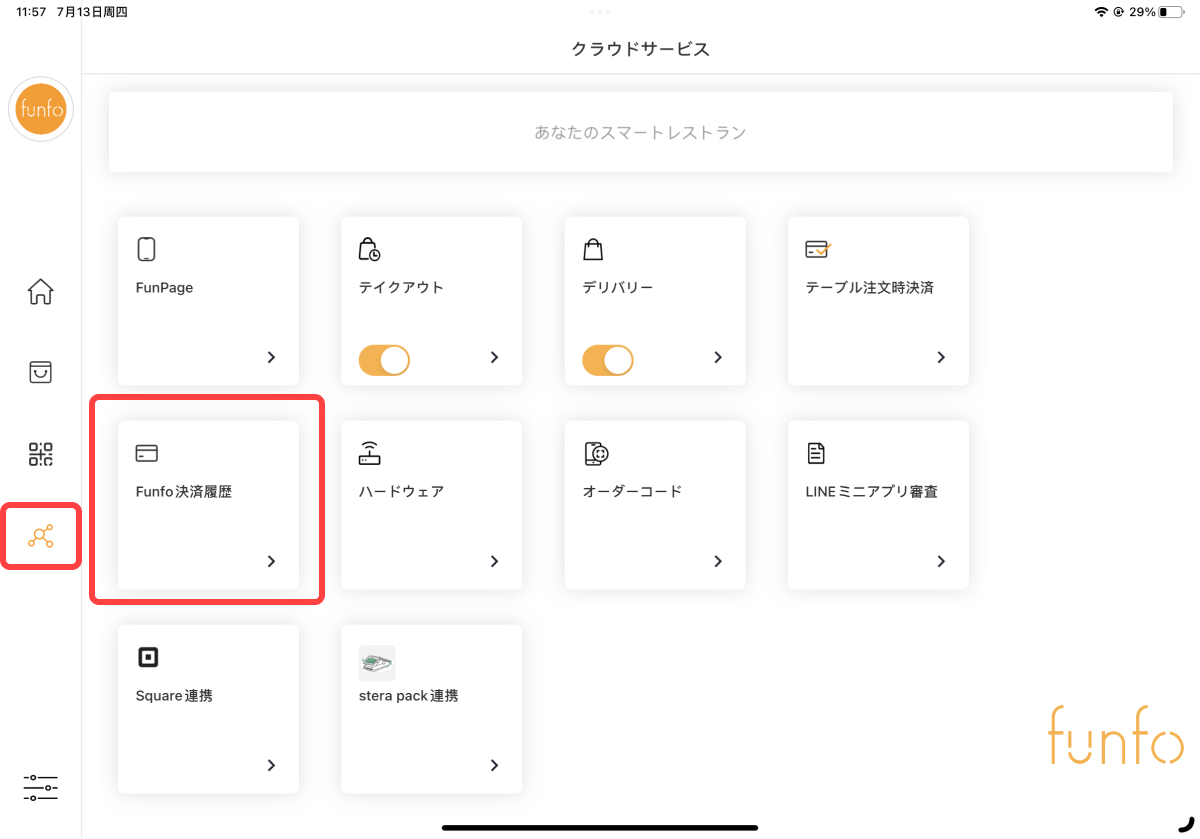Image resolution: width=1200 pixels, height=839 pixels.
Task: Open the orders tray sidebar icon
Action: 41,372
